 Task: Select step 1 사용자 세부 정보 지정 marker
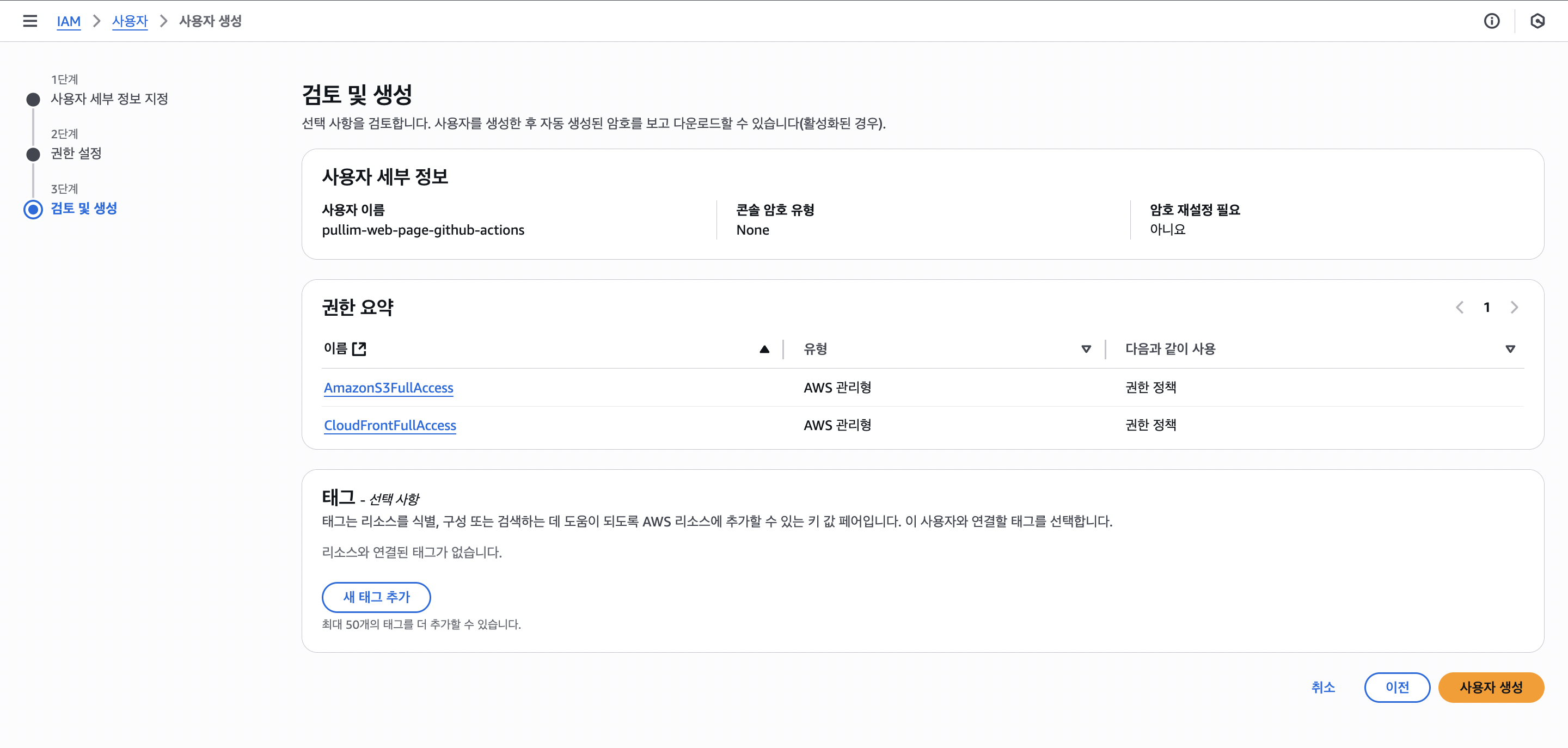(x=33, y=99)
